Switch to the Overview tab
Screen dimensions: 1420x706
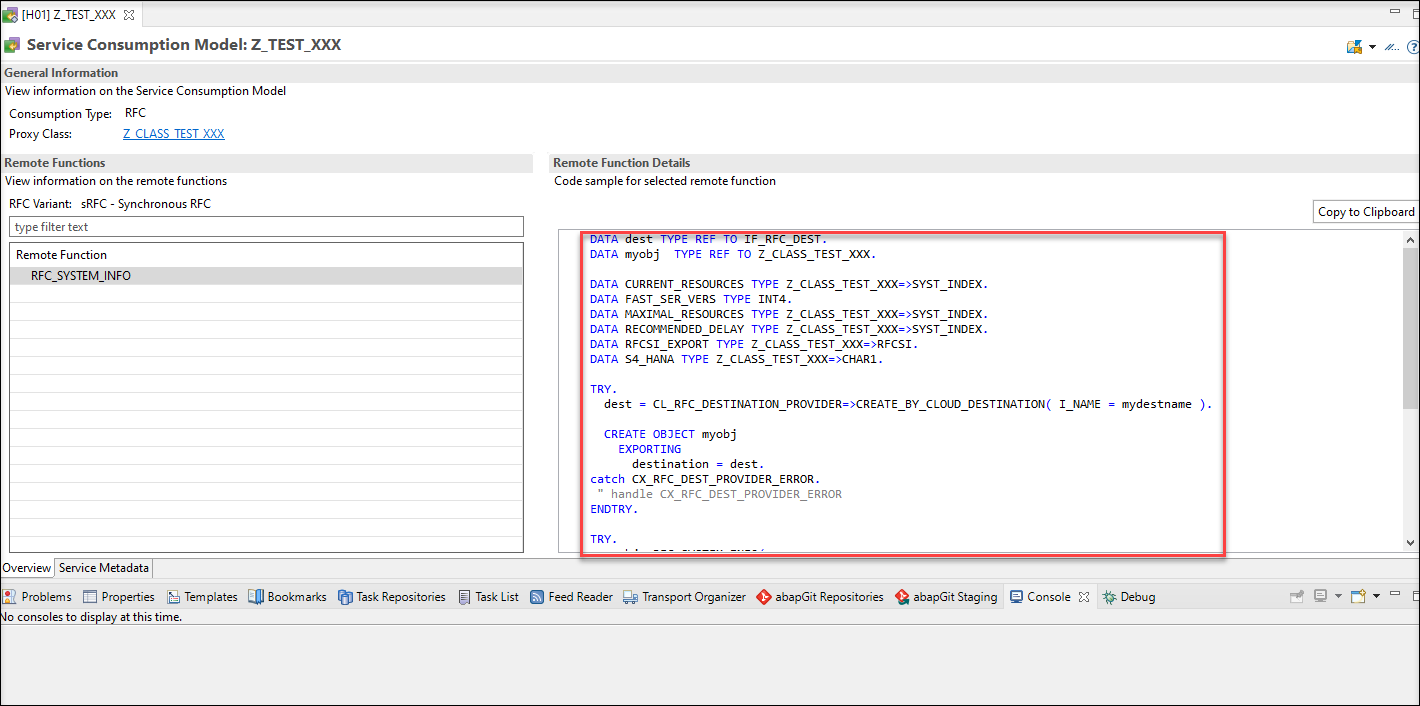tap(27, 568)
